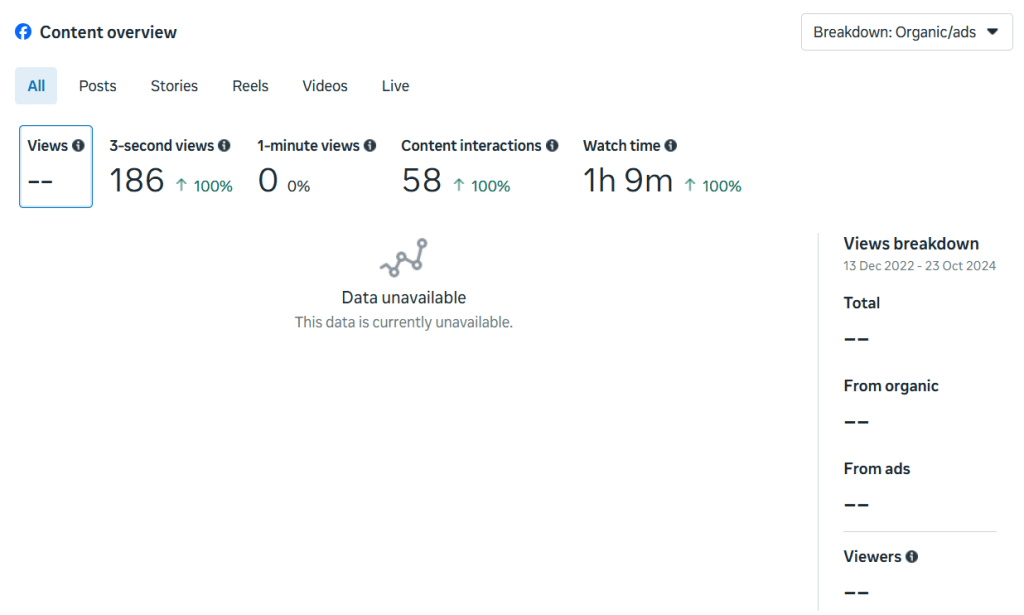This screenshot has width=1024, height=615.
Task: Click the Facebook logo icon
Action: 23,32
